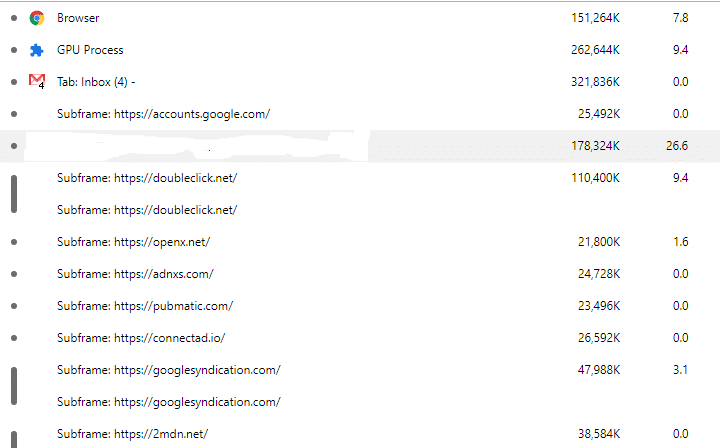Viewport: 720px width, 448px height.
Task: Select the GPU Process row label
Action: click(90, 50)
